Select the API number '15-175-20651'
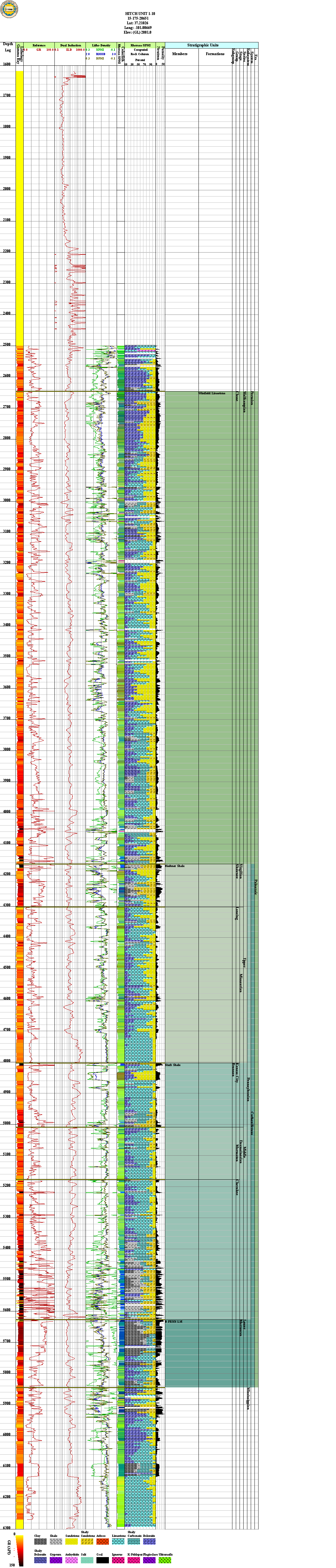 click(x=138, y=18)
